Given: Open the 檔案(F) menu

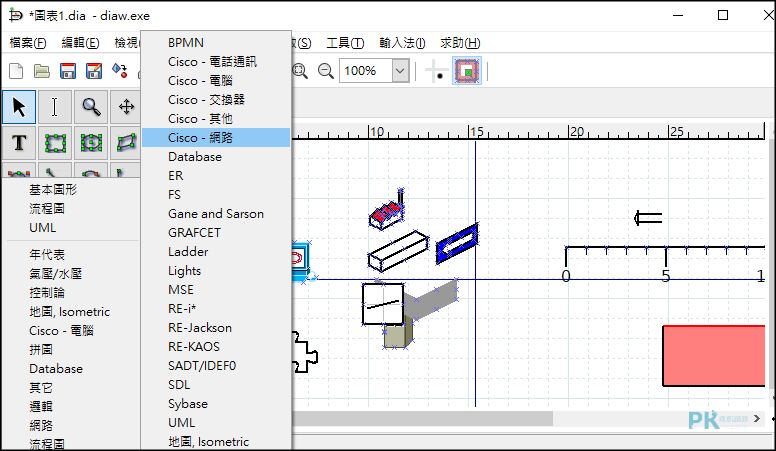Looking at the screenshot, I should tap(28, 43).
